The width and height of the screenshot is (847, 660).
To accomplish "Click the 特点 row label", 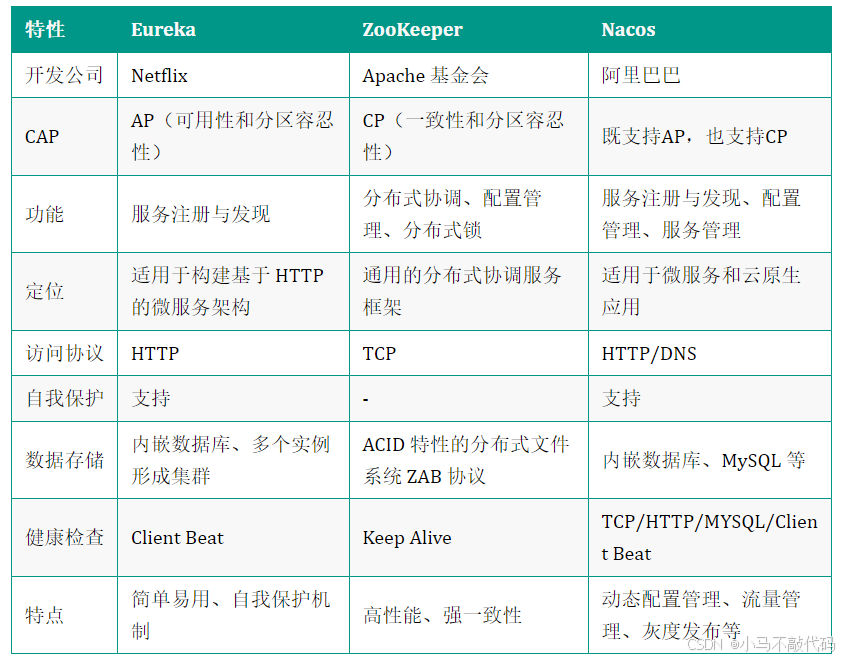I will click(x=65, y=615).
